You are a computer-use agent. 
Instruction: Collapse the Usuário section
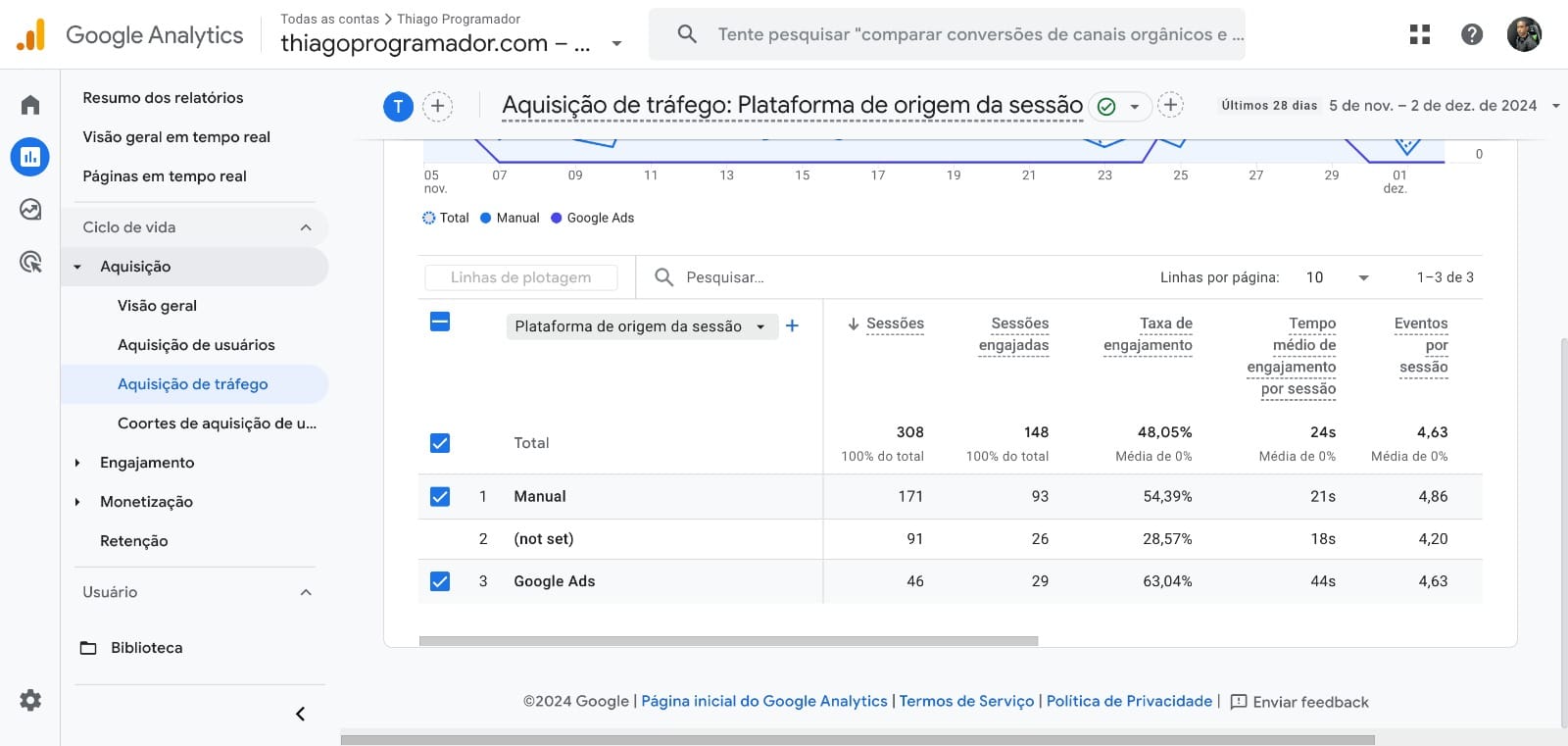coord(306,592)
